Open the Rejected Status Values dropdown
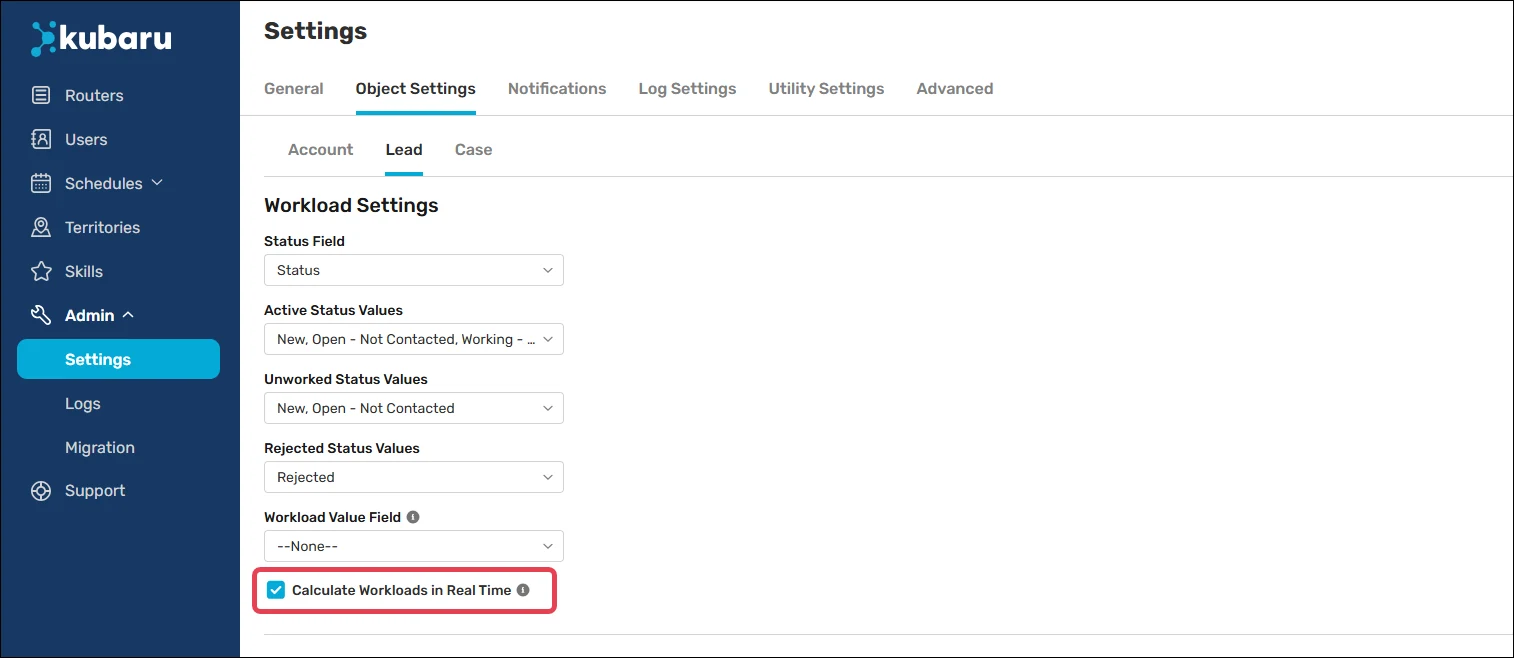Image resolution: width=1514 pixels, height=658 pixels. [x=414, y=477]
